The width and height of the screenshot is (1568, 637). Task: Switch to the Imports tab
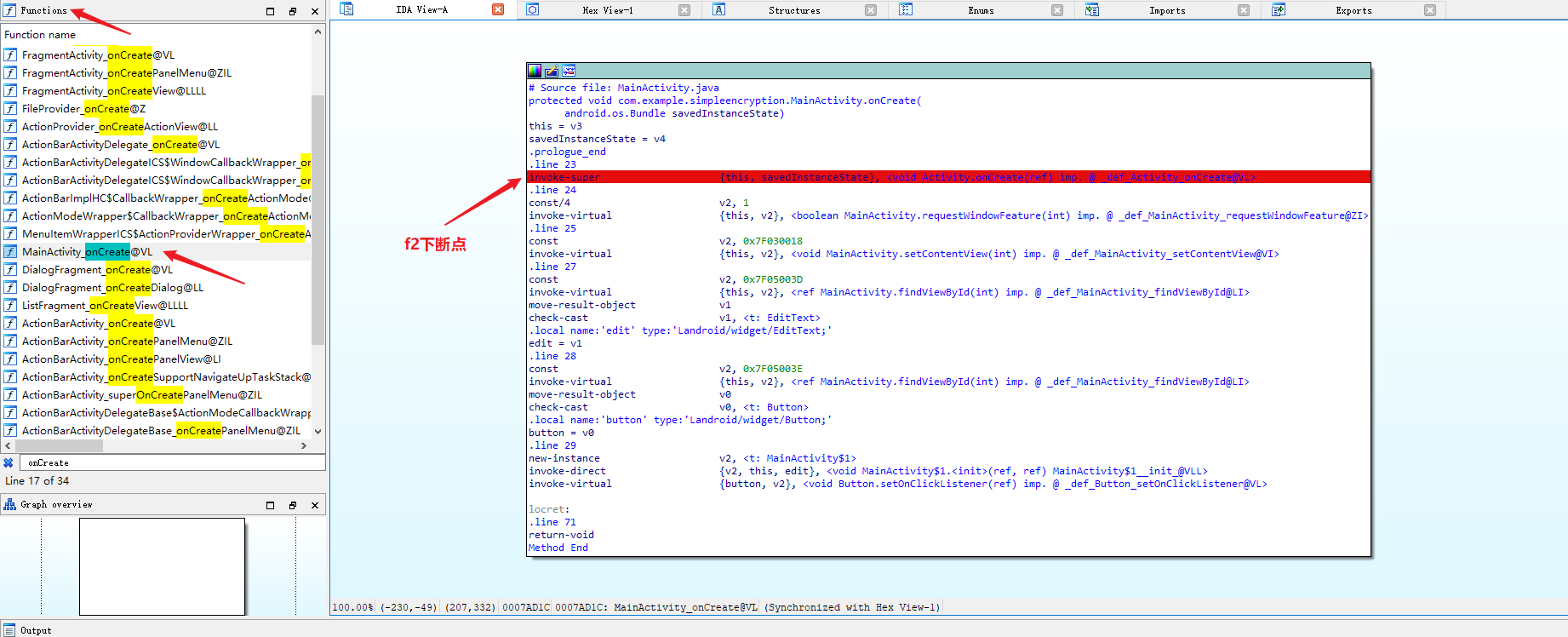pyautogui.click(x=1167, y=10)
